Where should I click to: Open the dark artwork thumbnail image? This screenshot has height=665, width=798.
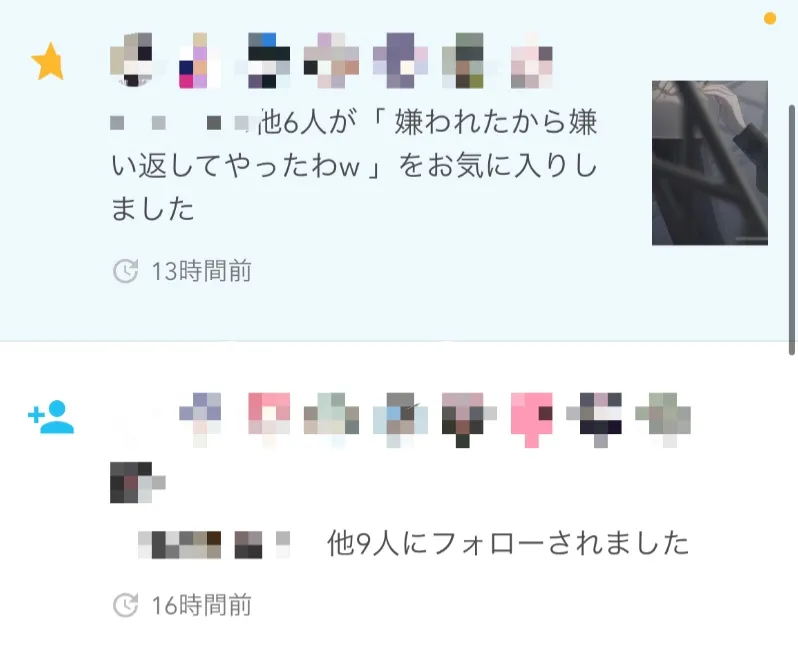710,163
